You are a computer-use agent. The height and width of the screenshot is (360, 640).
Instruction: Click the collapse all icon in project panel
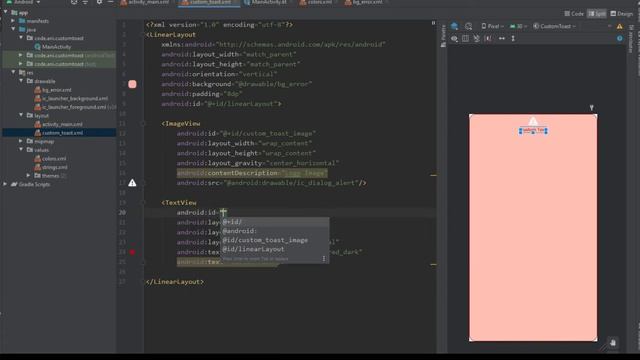pos(85,2)
